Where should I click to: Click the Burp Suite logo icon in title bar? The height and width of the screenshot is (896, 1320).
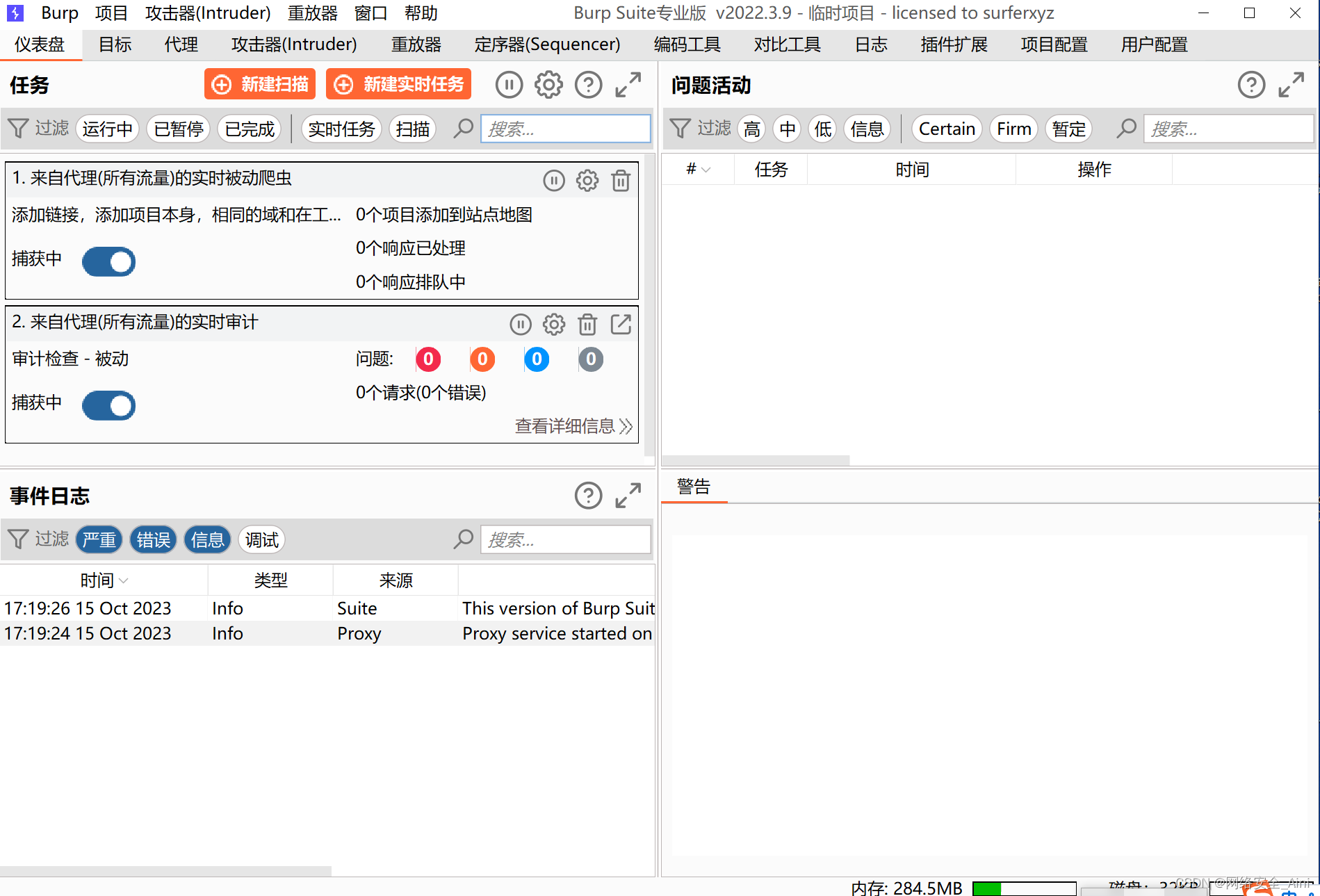[15, 13]
